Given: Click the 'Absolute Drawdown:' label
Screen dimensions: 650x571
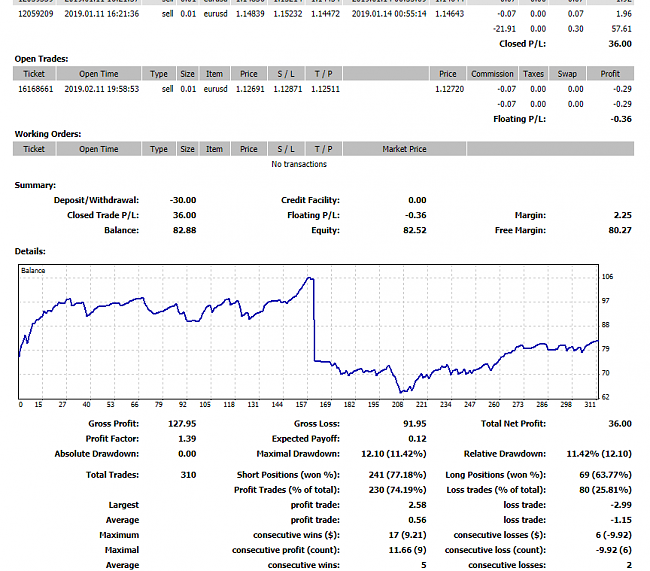Looking at the screenshot, I should tap(97, 454).
